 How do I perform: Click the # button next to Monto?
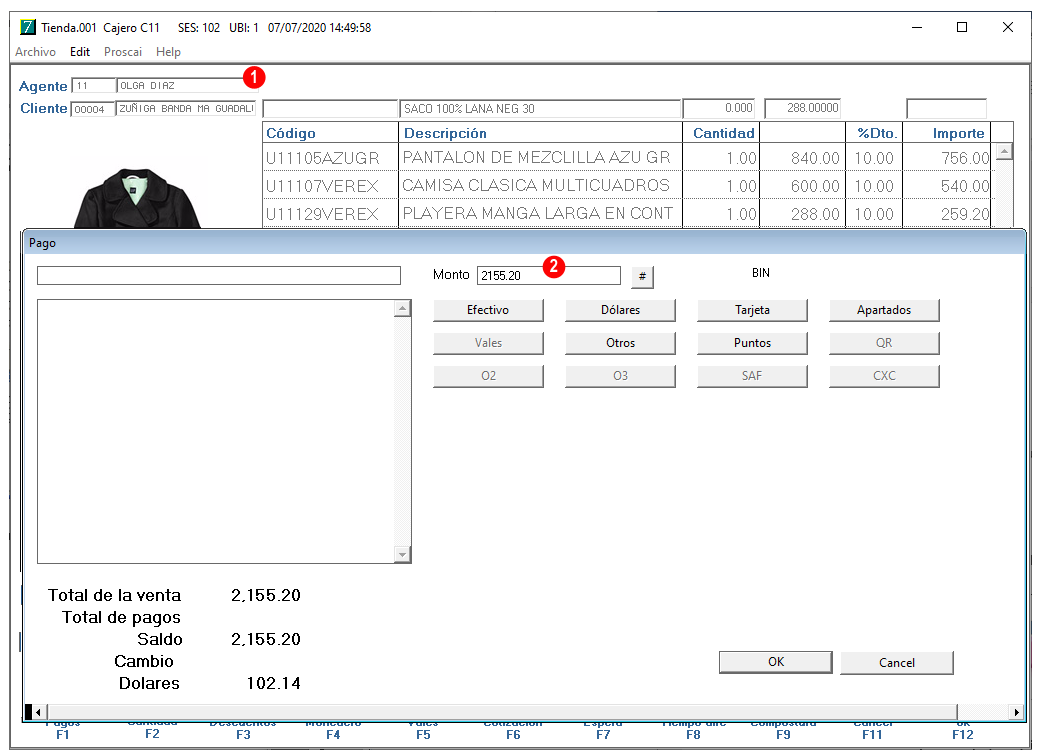pyautogui.click(x=642, y=276)
